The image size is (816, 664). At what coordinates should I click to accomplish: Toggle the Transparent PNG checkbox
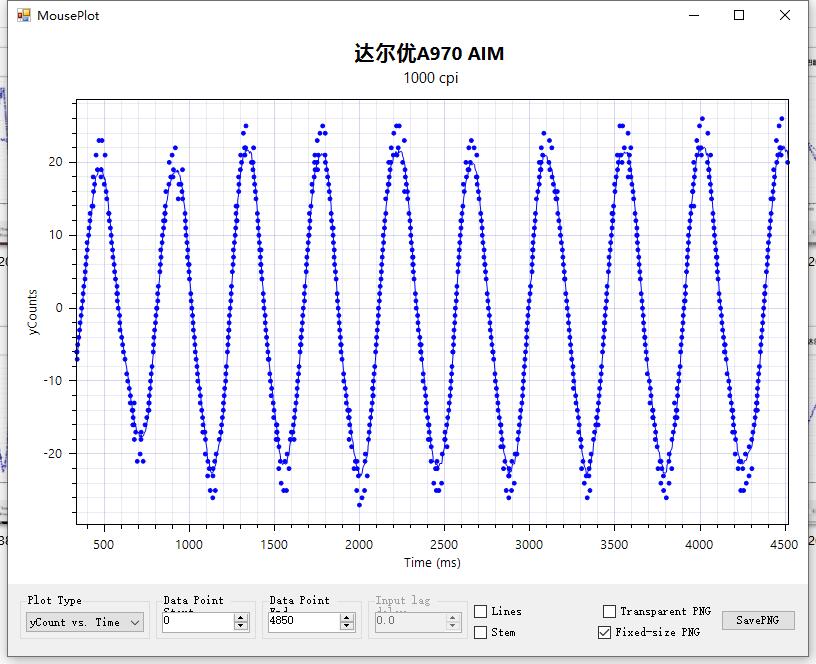[609, 611]
